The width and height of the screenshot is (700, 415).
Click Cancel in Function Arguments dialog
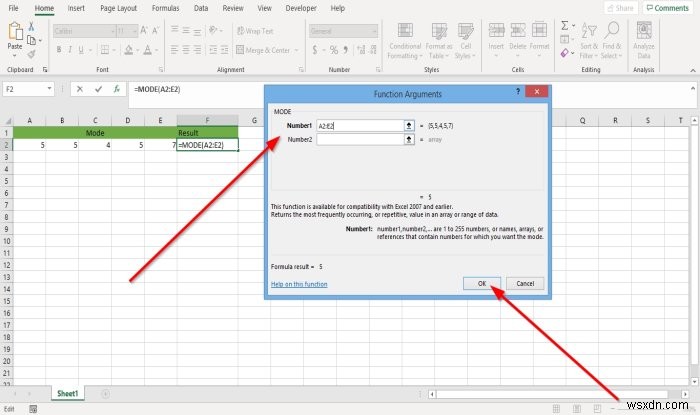(525, 283)
